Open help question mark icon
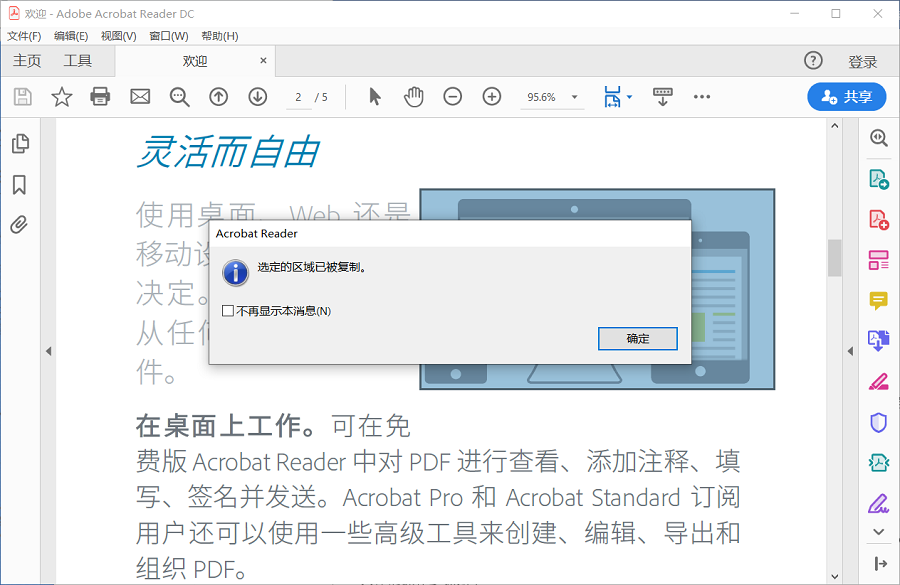900x585 pixels. pyautogui.click(x=813, y=60)
